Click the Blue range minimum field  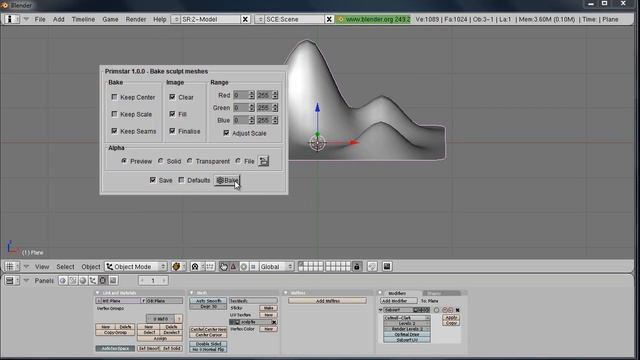pos(241,120)
